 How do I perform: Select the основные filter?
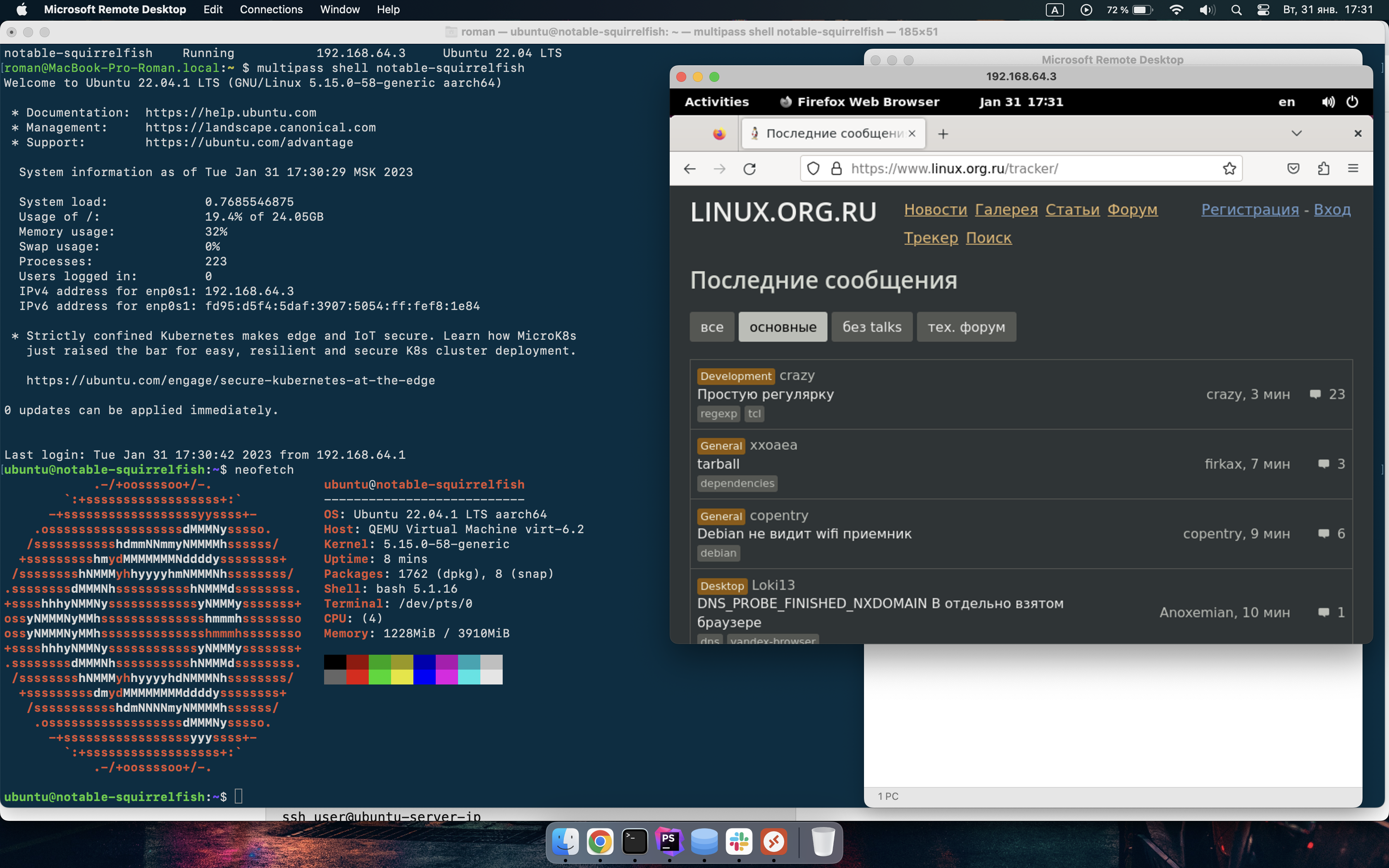click(x=783, y=327)
